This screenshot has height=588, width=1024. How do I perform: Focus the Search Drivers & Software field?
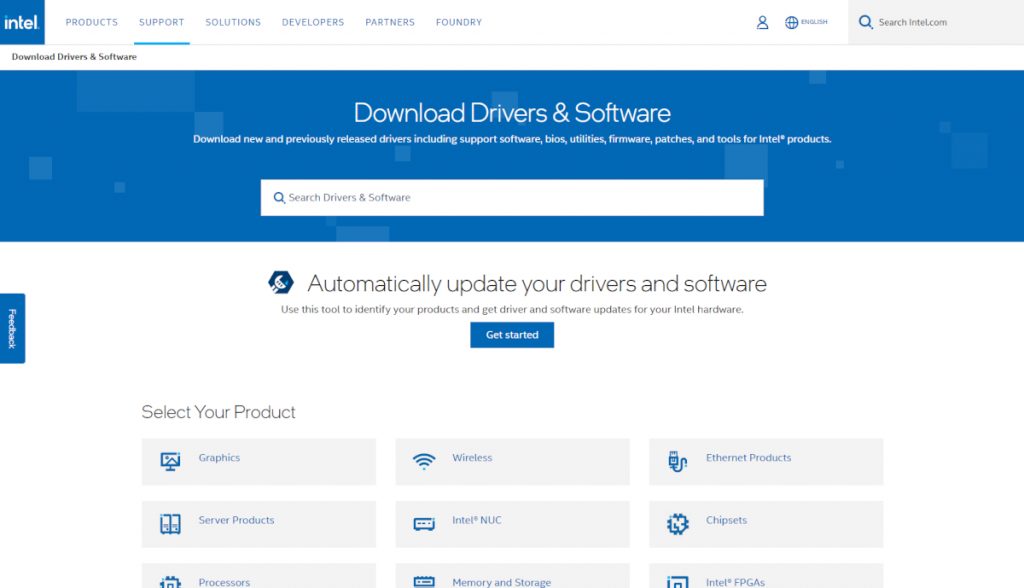[x=512, y=197]
